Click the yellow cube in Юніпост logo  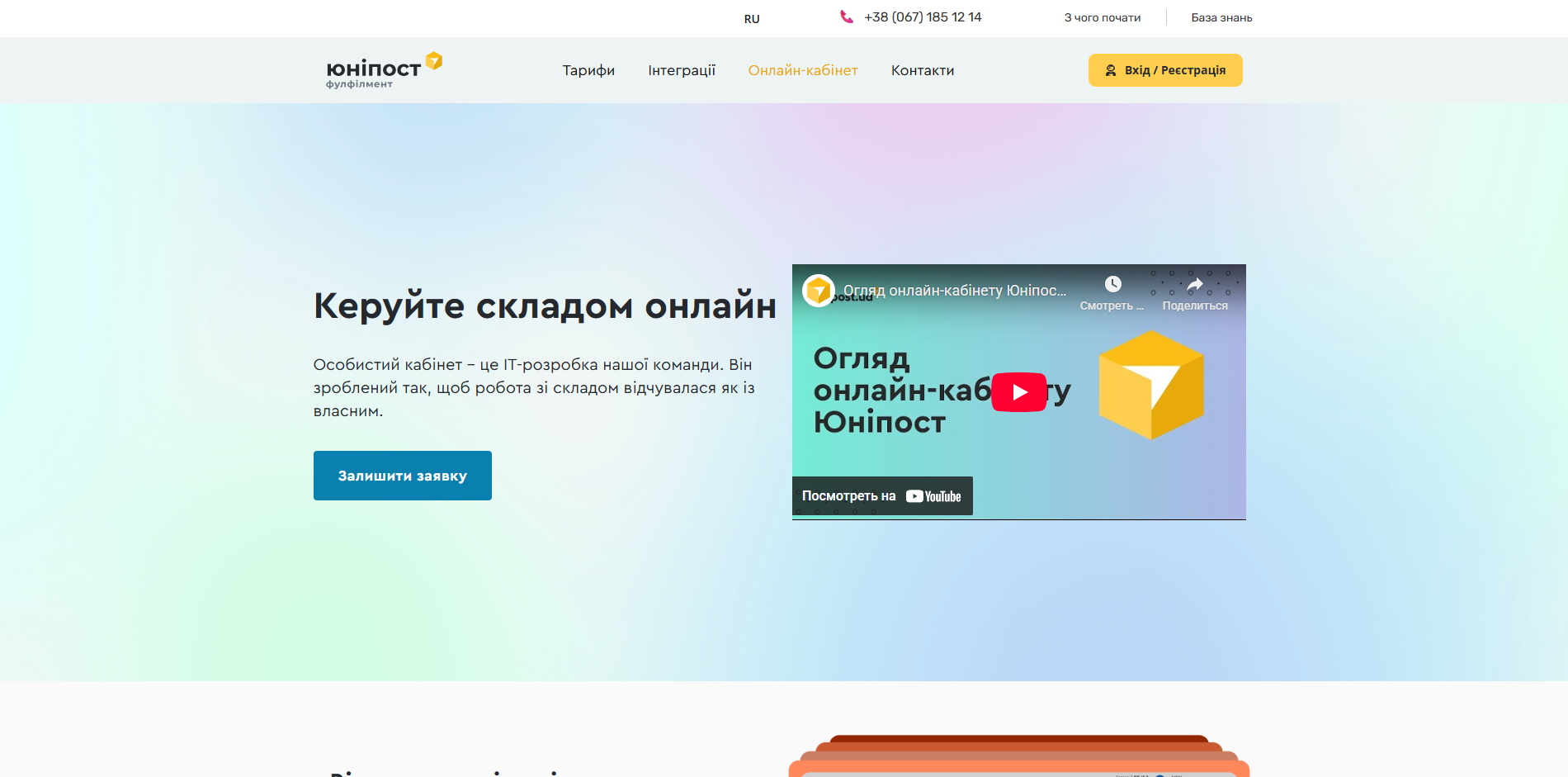coord(434,60)
